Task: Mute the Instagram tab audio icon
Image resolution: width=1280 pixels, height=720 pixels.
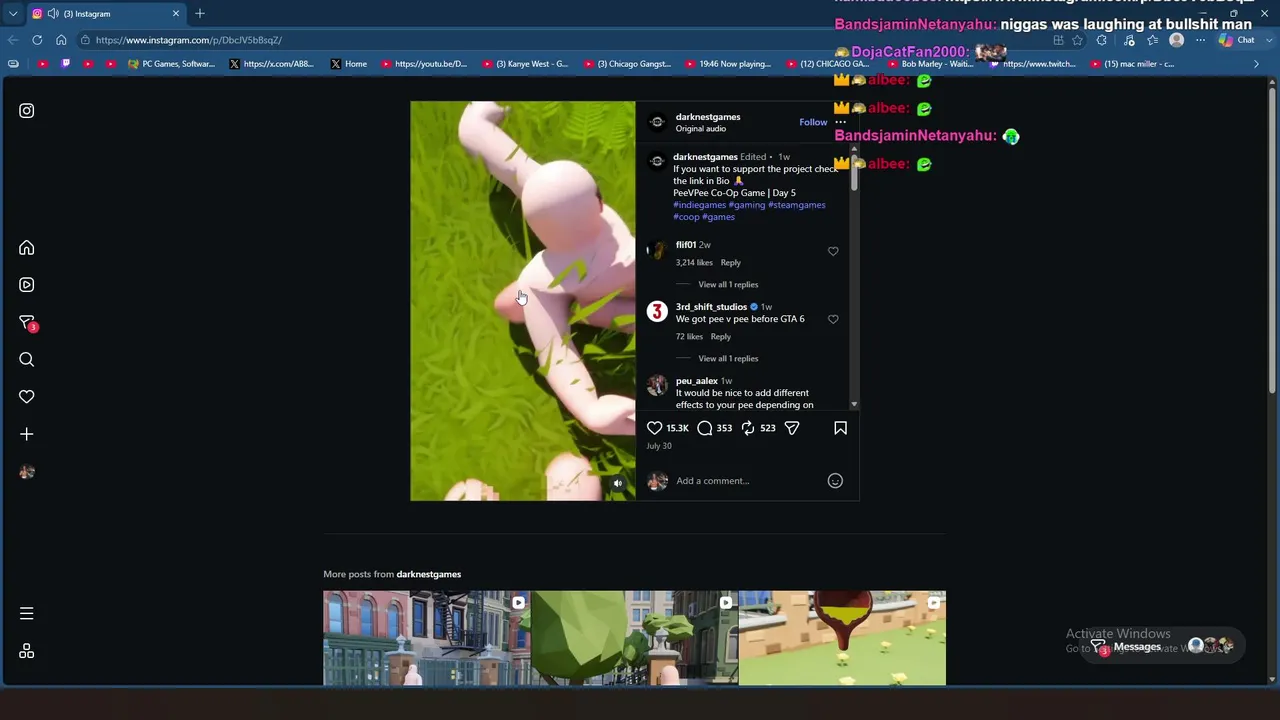Action: pos(52,14)
